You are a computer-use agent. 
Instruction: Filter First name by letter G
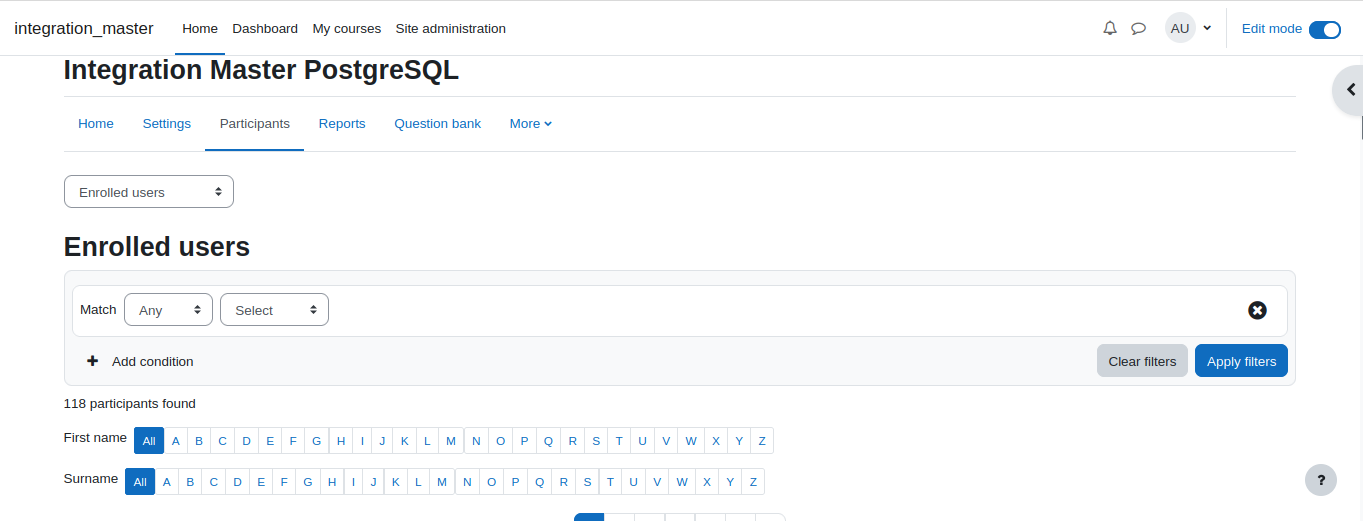(316, 441)
